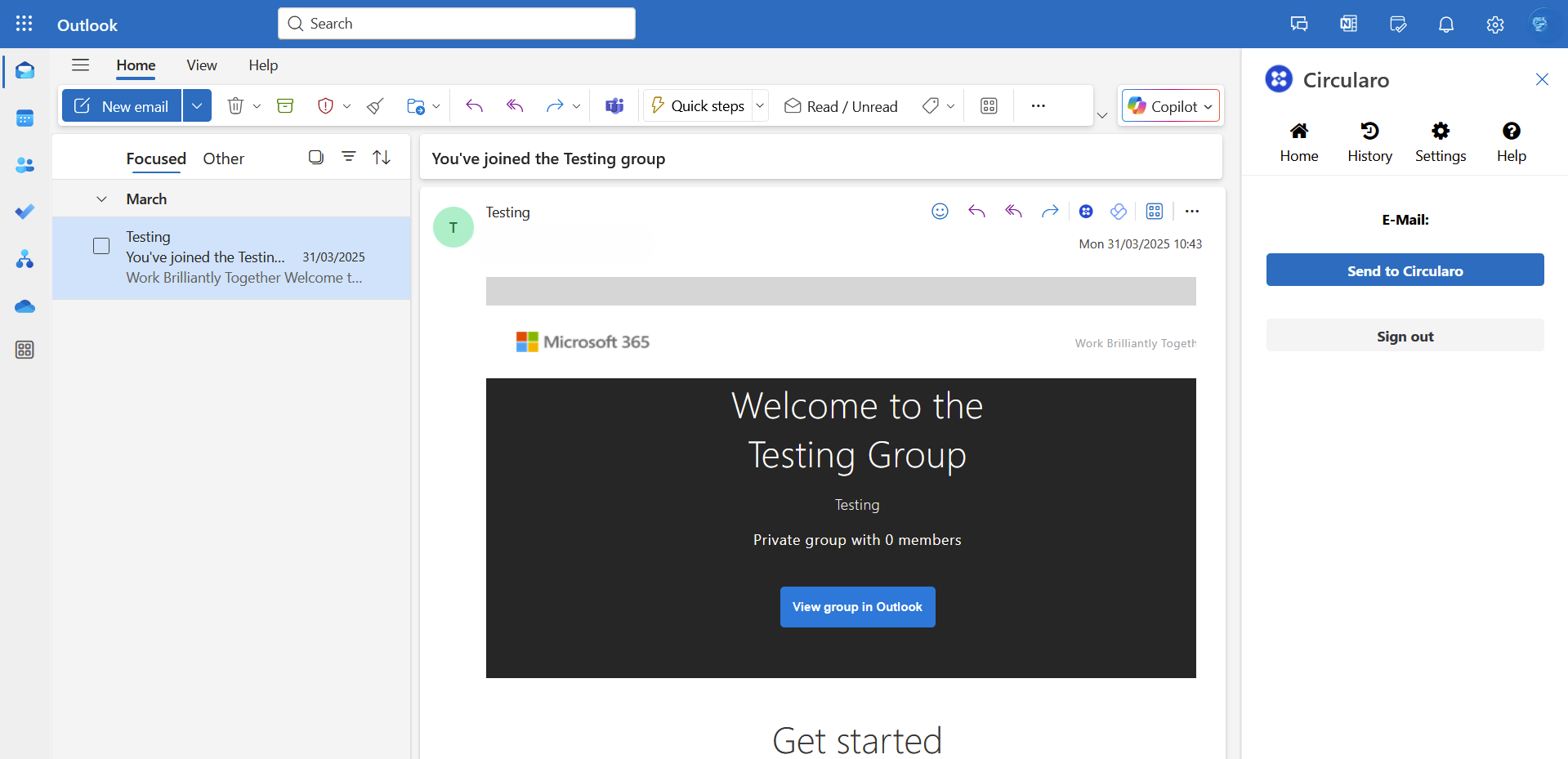This screenshot has height=759, width=1568.
Task: Toggle Read / Unread on the message
Action: [841, 105]
